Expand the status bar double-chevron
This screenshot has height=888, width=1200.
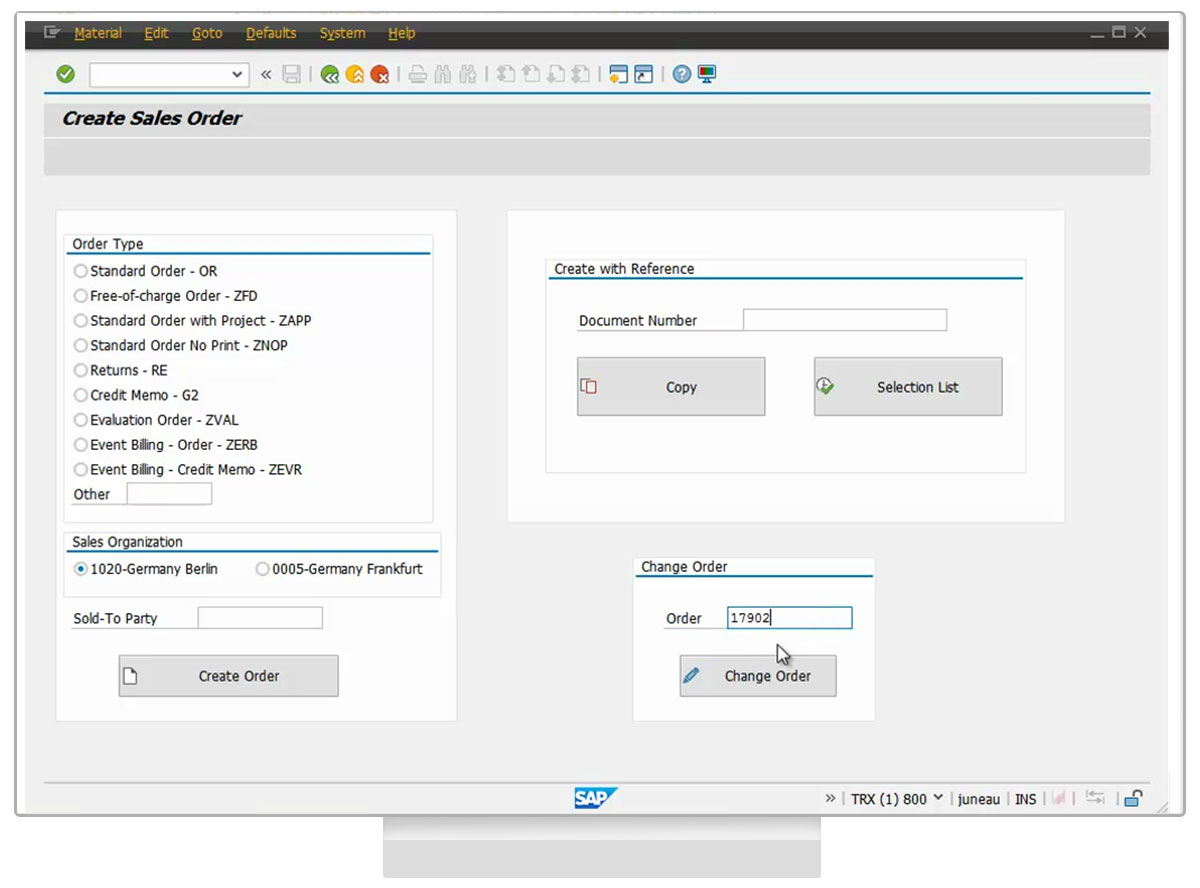(x=830, y=798)
